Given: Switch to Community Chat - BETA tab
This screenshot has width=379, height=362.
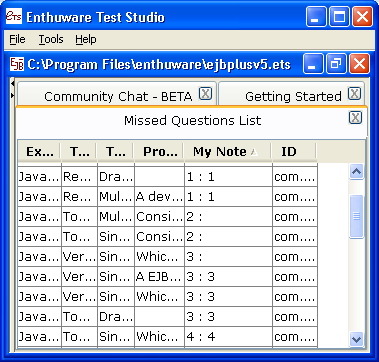Looking at the screenshot, I should point(117,94).
